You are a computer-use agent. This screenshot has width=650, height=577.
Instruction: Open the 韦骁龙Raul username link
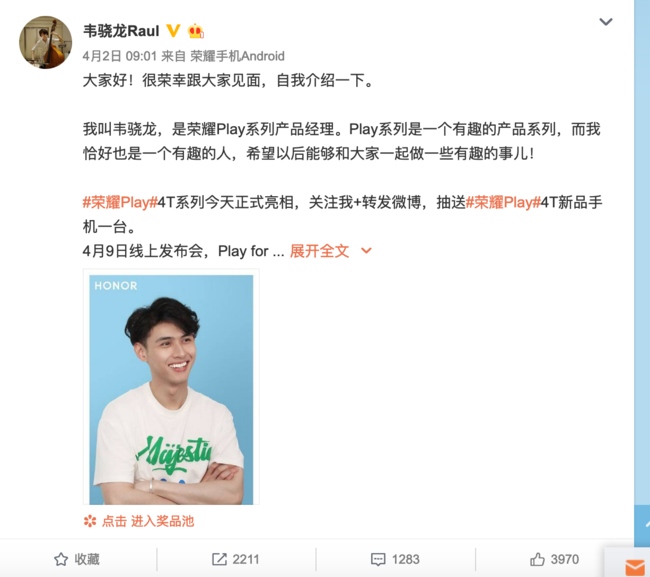121,31
